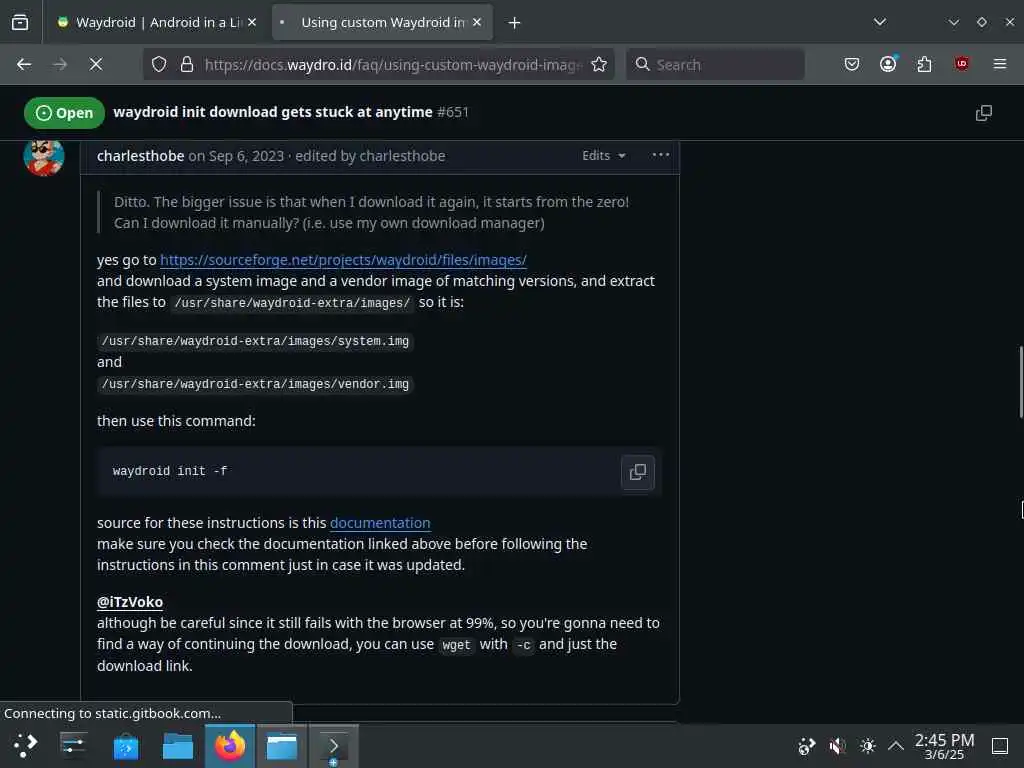Screen dimensions: 1024x768
Task: Open the charlesthobe avatar image
Action: (x=44, y=157)
